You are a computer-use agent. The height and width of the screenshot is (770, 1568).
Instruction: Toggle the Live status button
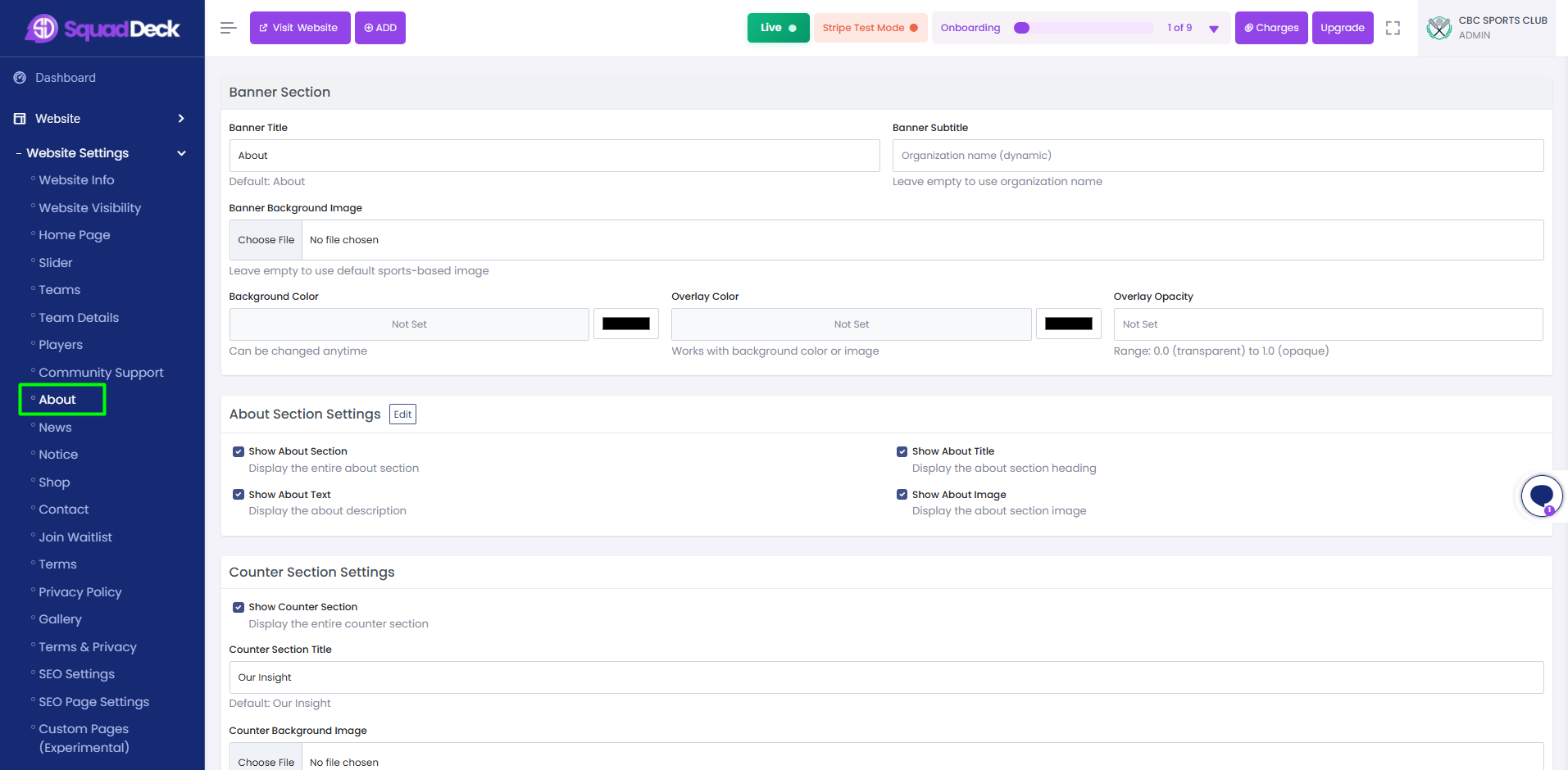778,28
